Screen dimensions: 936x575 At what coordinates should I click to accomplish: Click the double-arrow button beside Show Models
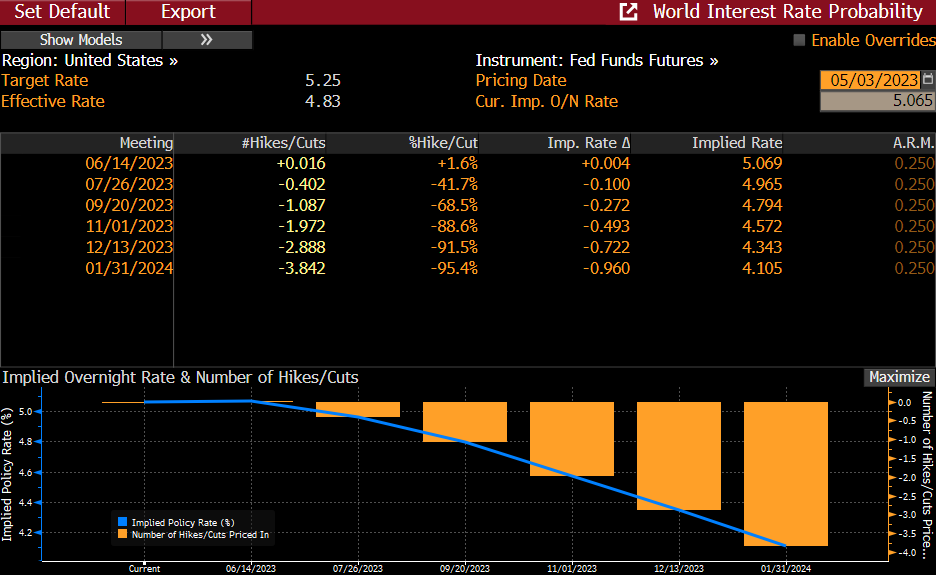(207, 40)
